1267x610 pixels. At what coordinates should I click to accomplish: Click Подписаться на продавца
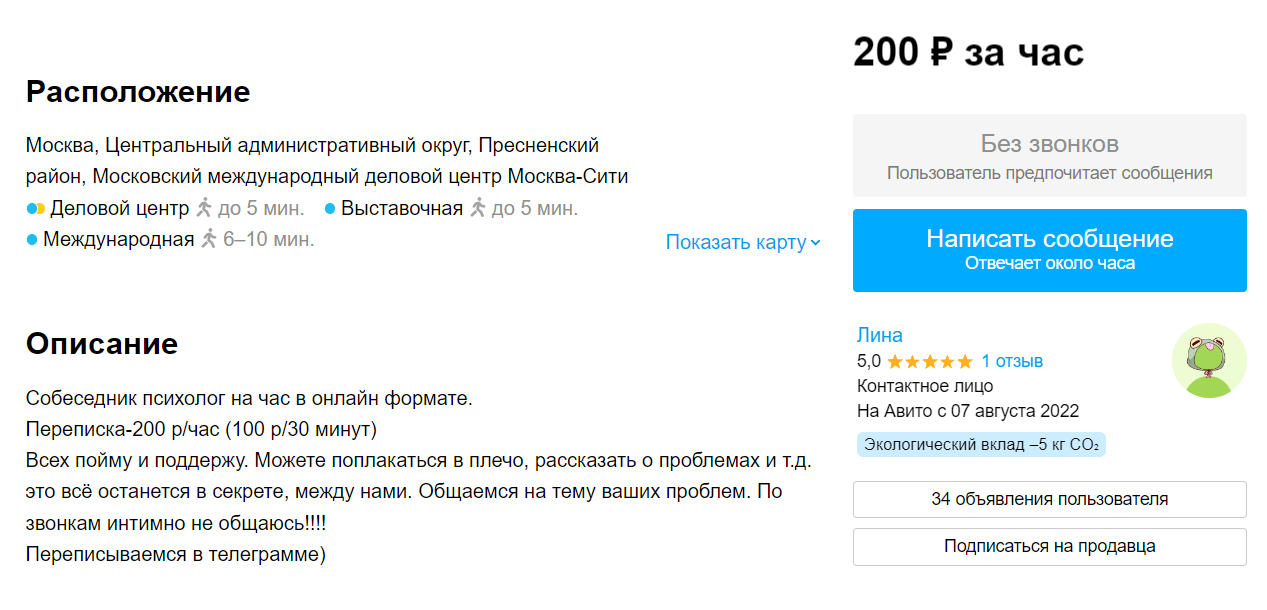(1049, 546)
